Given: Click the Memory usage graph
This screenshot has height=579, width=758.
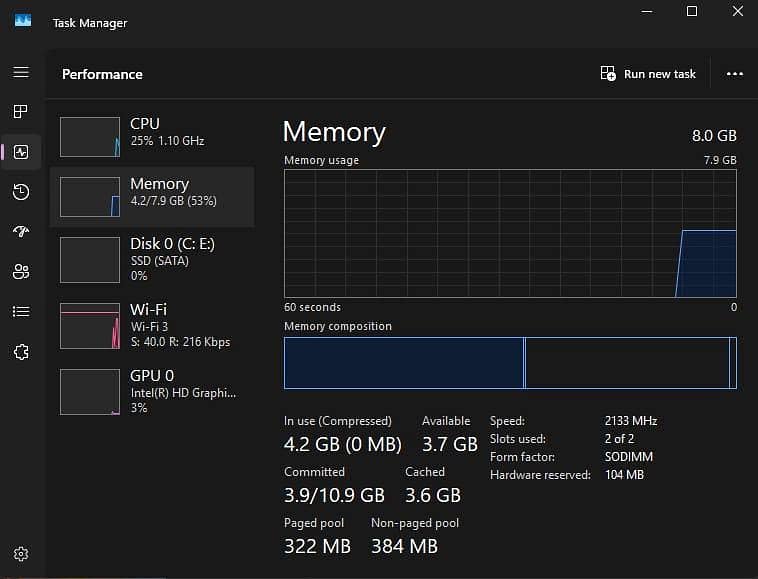Looking at the screenshot, I should click(x=510, y=233).
